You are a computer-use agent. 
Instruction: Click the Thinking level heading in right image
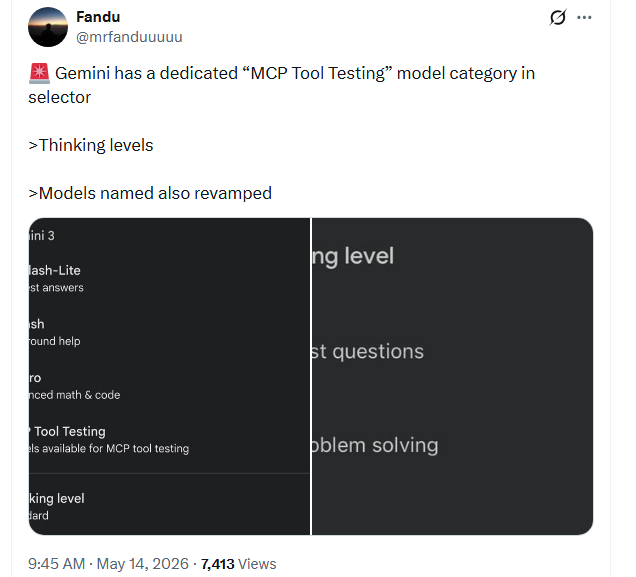pyautogui.click(x=353, y=256)
